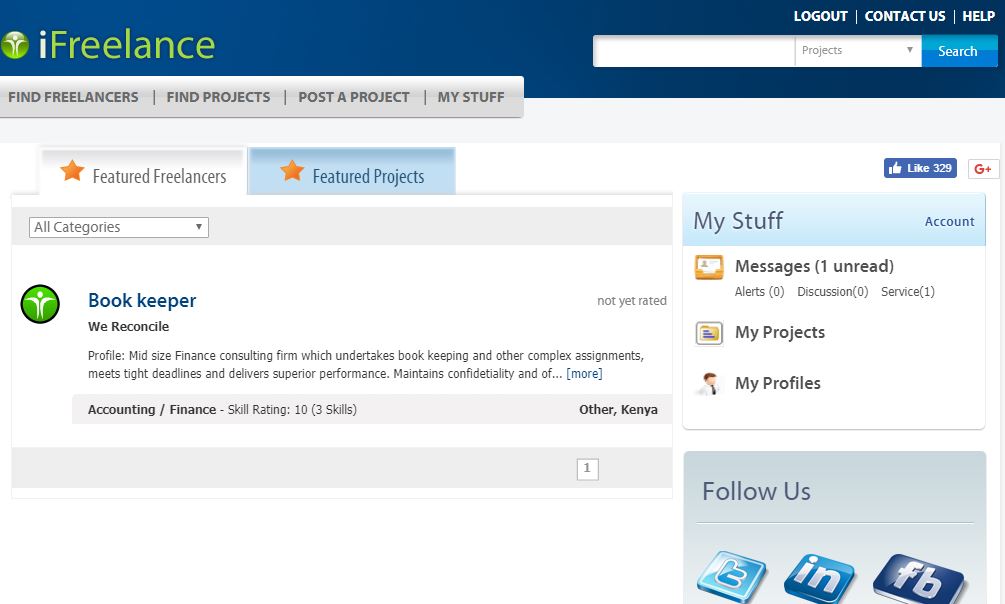Open the Twitter follow icon

(x=731, y=578)
